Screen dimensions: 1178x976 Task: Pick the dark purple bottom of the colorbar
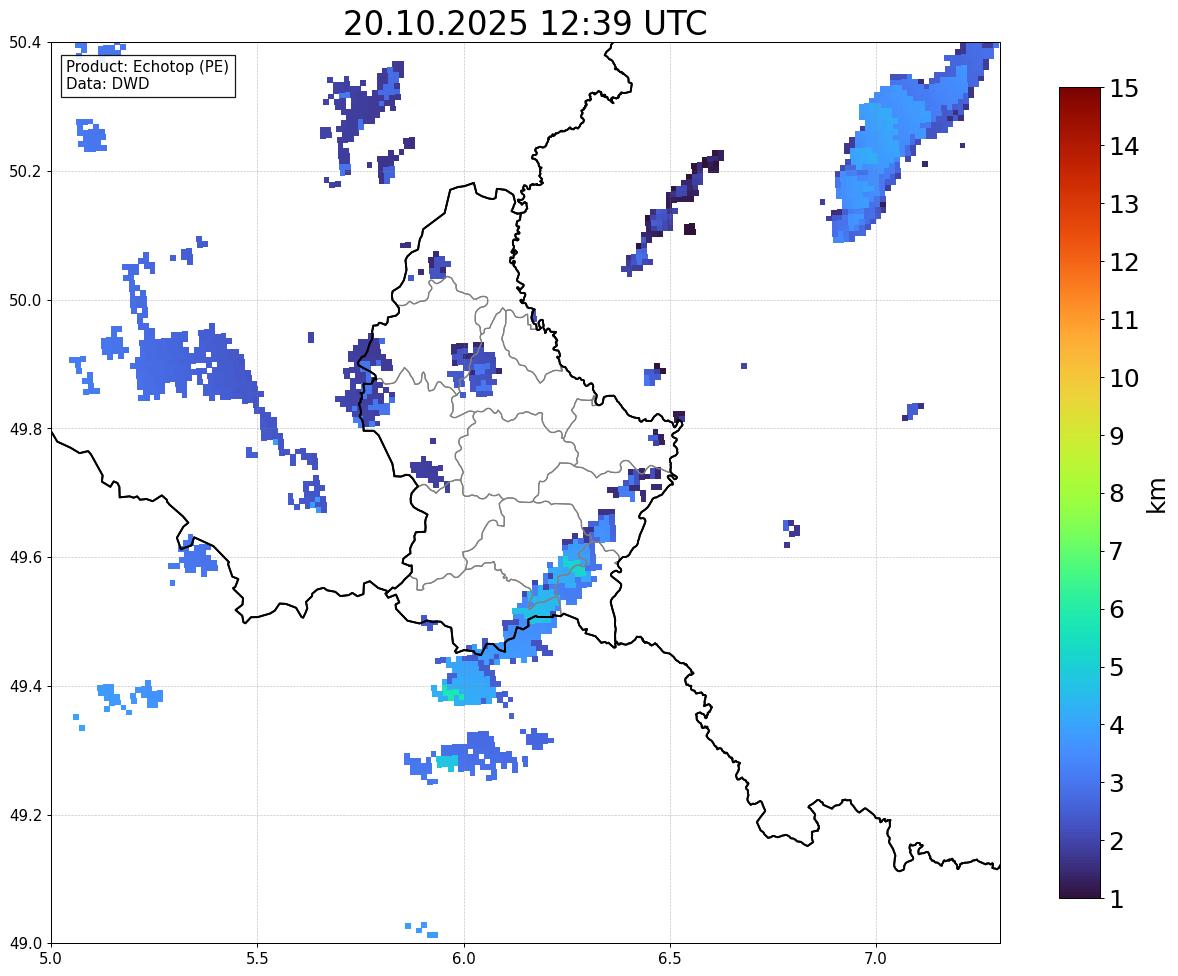[x=1080, y=892]
